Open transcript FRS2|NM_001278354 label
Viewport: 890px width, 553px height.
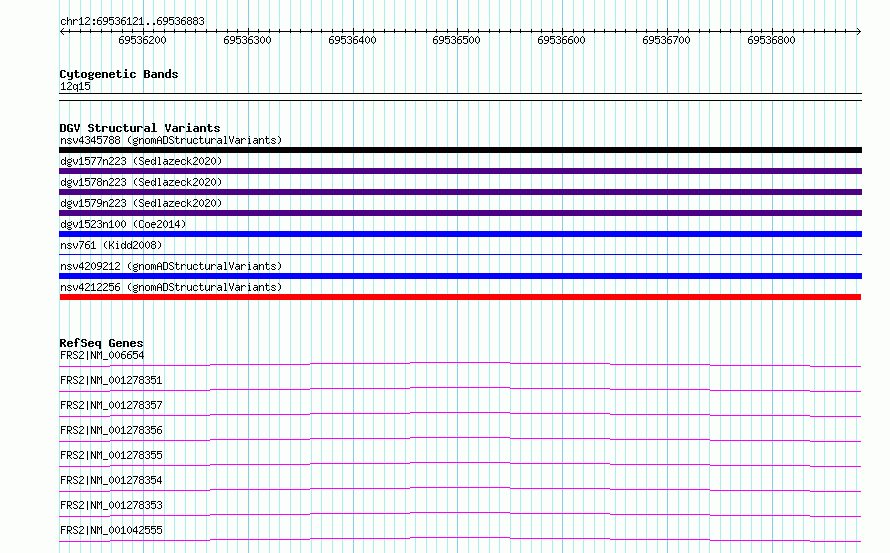click(x=111, y=480)
